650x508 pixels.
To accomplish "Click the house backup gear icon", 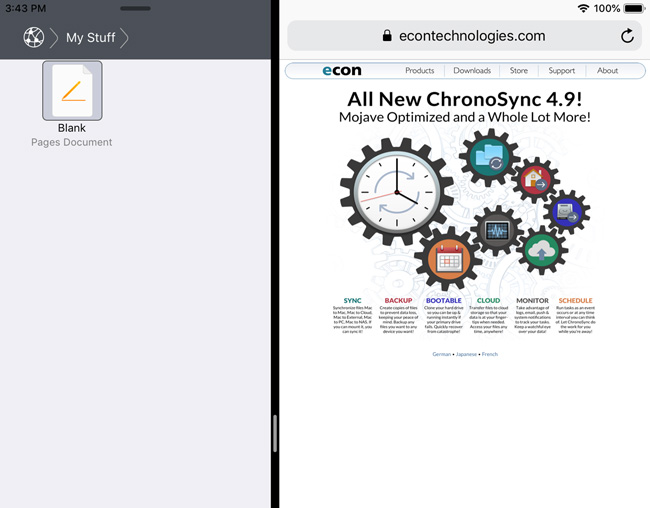I will pos(535,180).
